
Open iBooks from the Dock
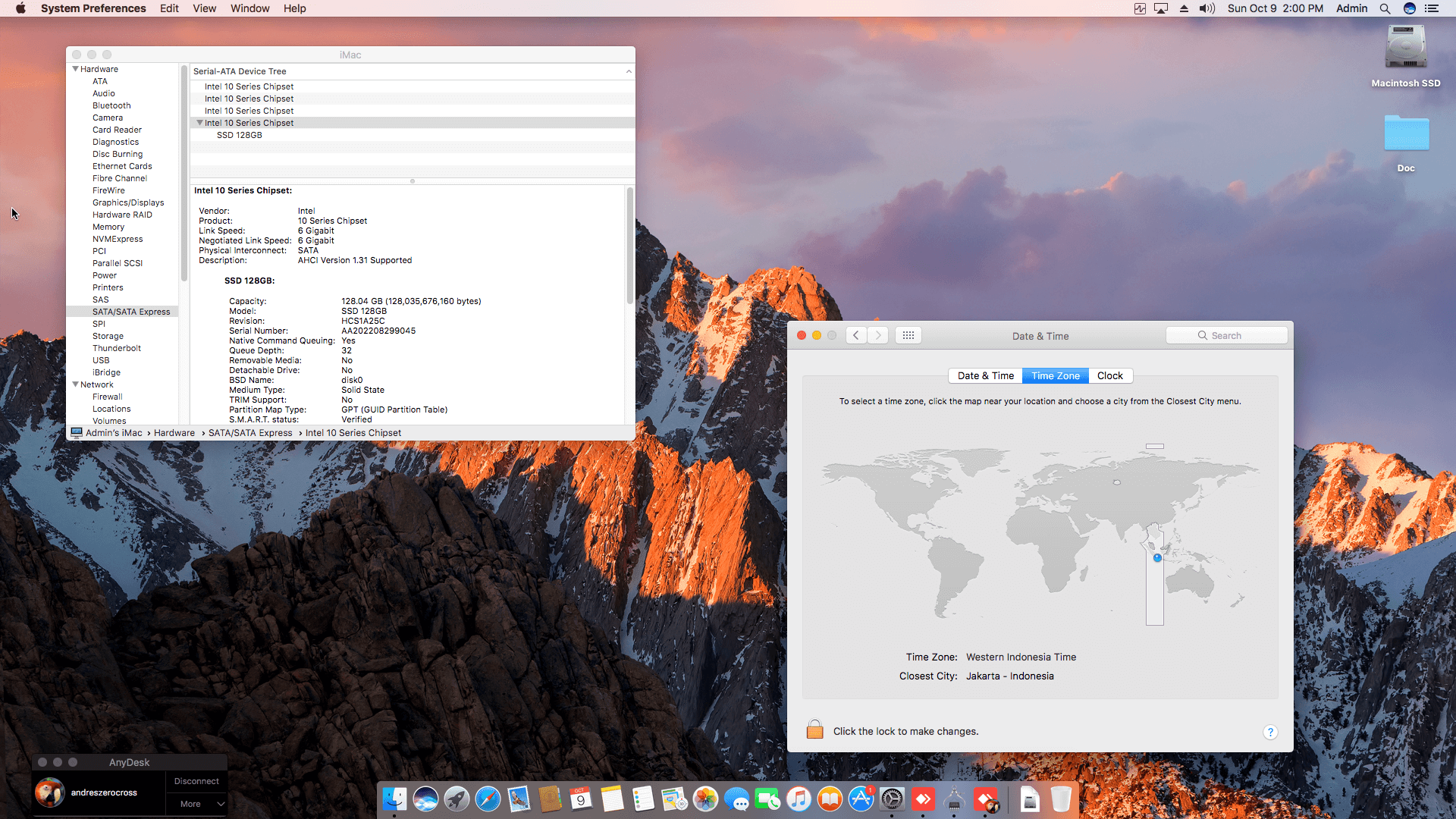(x=830, y=799)
